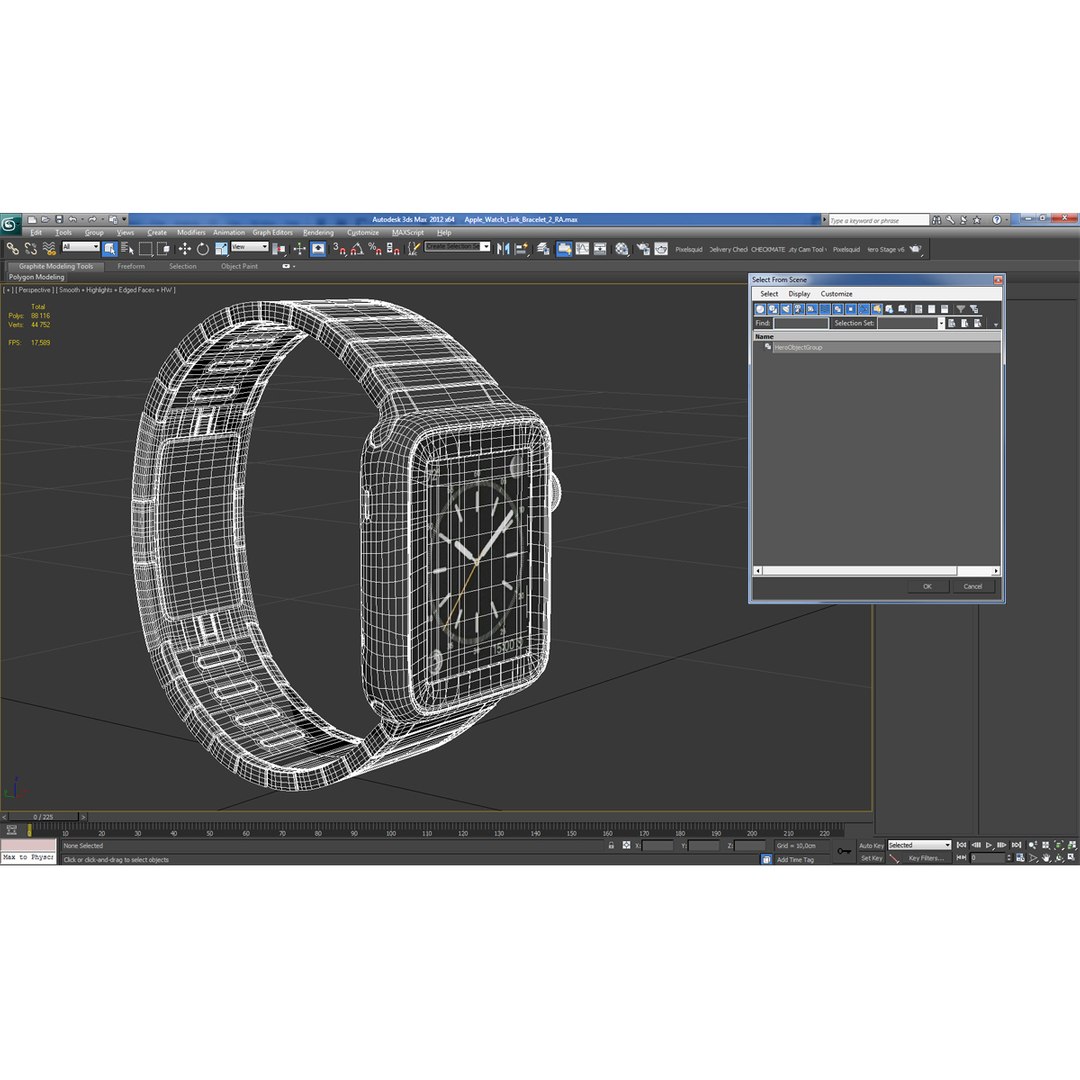Open the Display menu in Select From Scene
Screen dimensions: 1080x1080
tap(799, 293)
